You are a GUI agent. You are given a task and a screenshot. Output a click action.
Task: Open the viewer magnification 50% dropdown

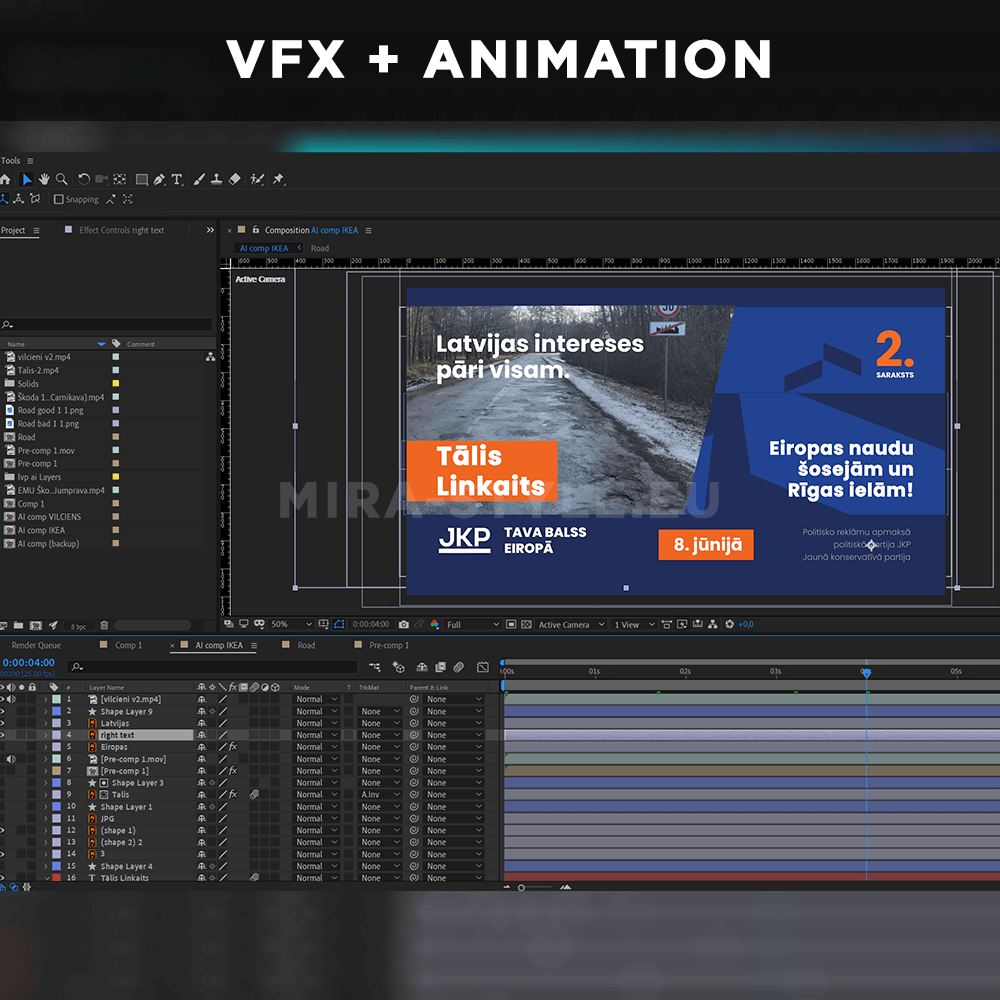point(290,625)
